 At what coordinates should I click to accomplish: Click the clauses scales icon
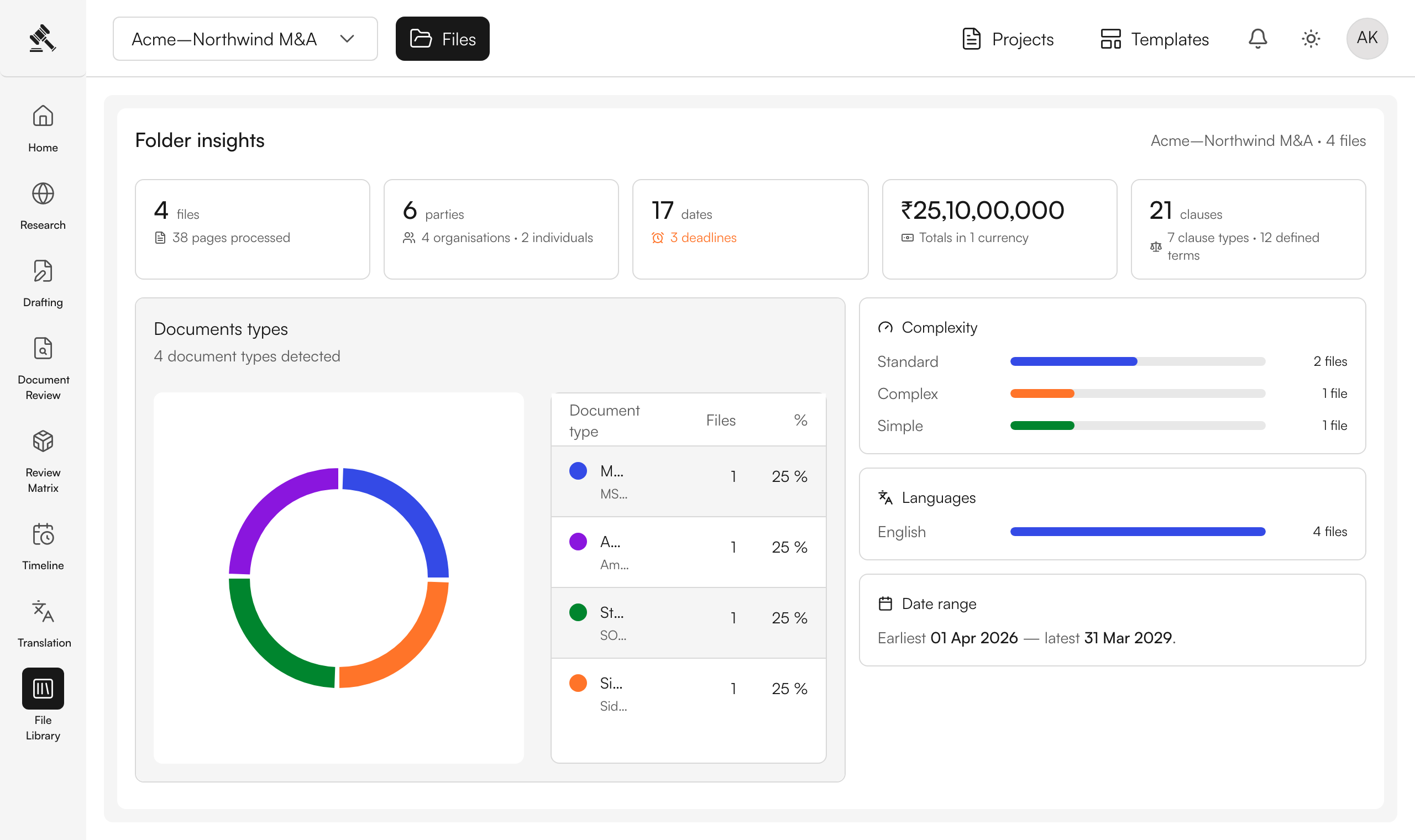[1156, 247]
